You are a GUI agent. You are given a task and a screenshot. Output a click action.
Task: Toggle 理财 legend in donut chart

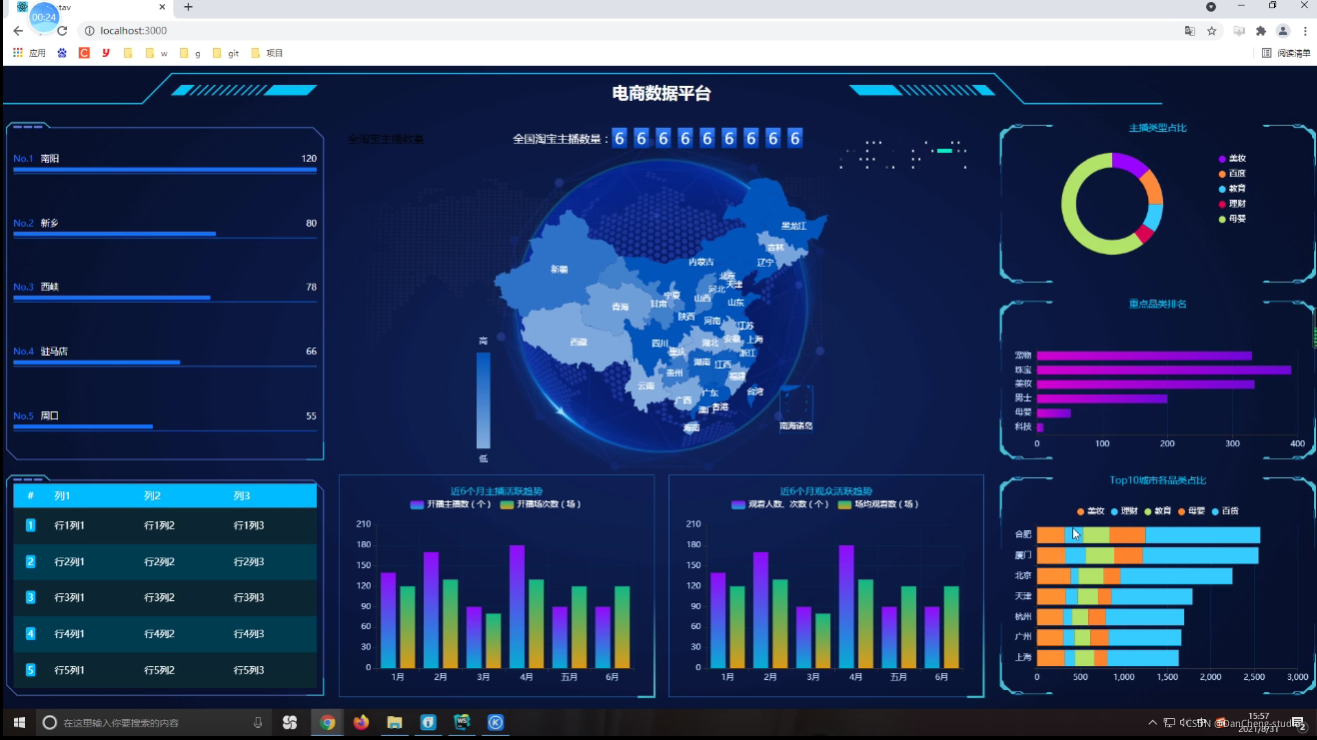click(x=1232, y=204)
